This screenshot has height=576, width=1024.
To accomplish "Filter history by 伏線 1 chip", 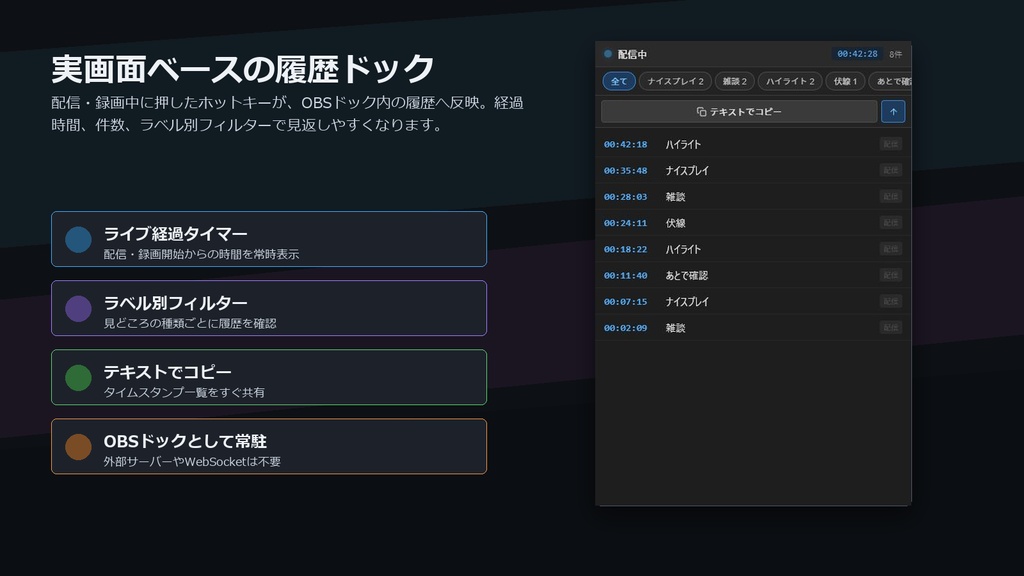I will coord(845,82).
